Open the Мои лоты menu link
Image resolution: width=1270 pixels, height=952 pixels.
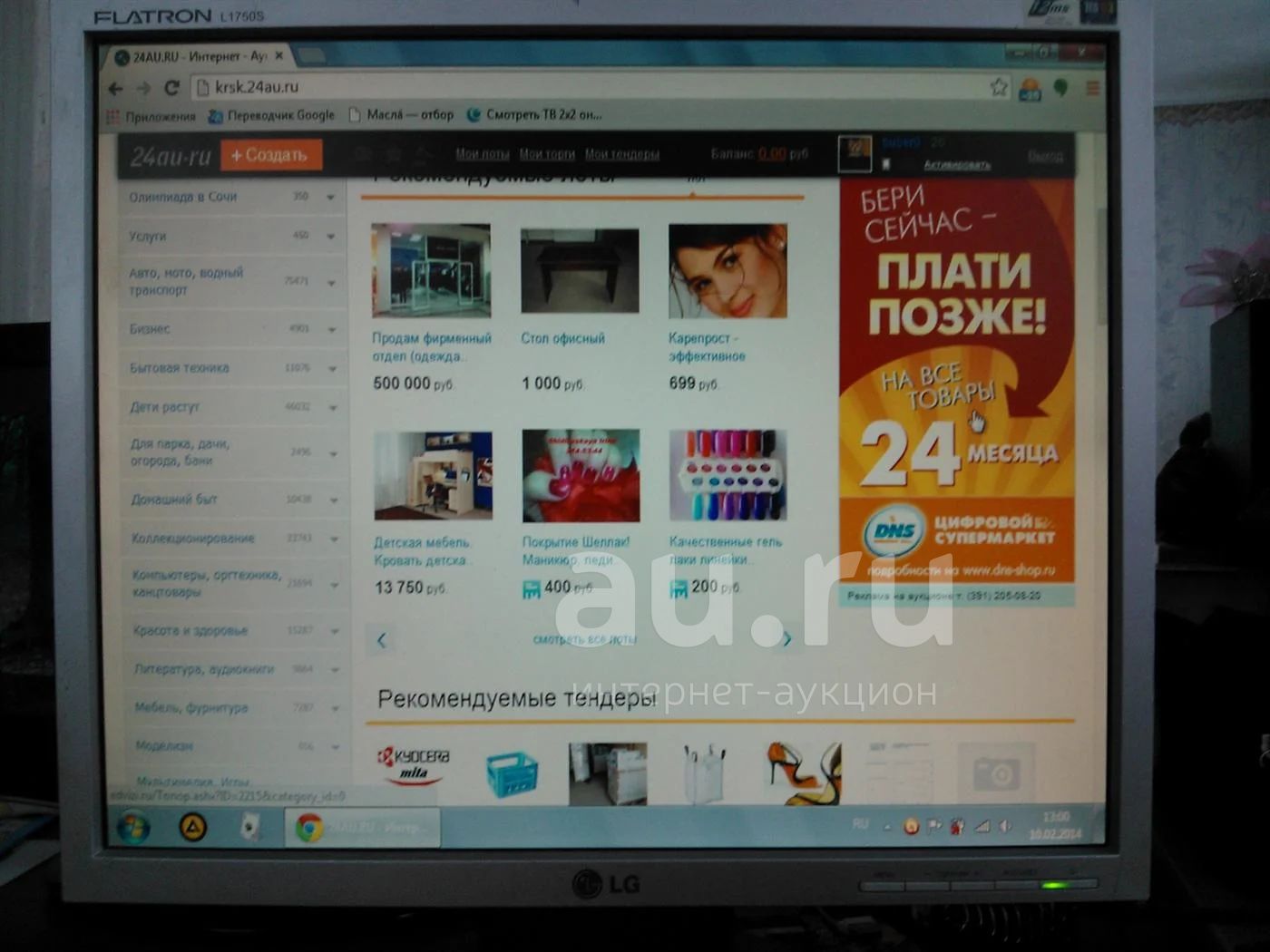point(482,154)
